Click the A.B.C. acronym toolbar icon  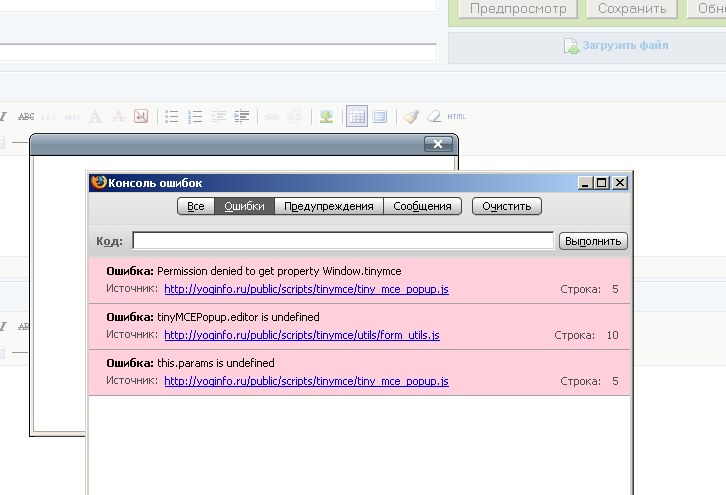pos(49,118)
